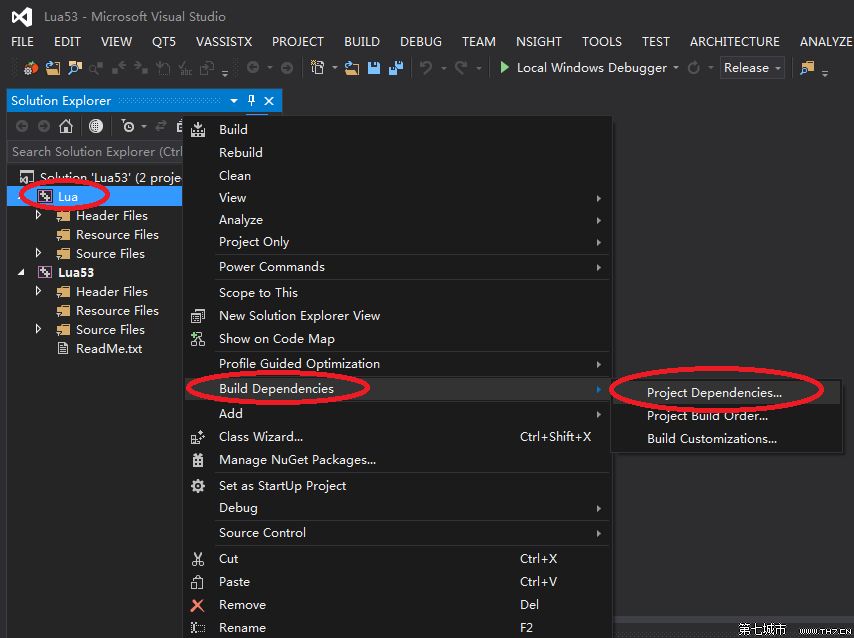Image resolution: width=854 pixels, height=638 pixels.
Task: Click the Search Solution Explorer field
Action: [96, 151]
